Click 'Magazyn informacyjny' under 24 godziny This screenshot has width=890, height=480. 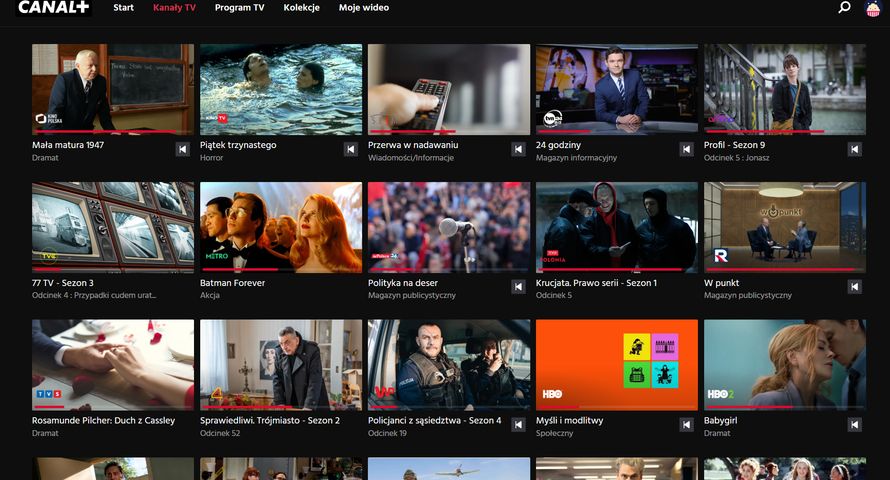click(x=576, y=158)
